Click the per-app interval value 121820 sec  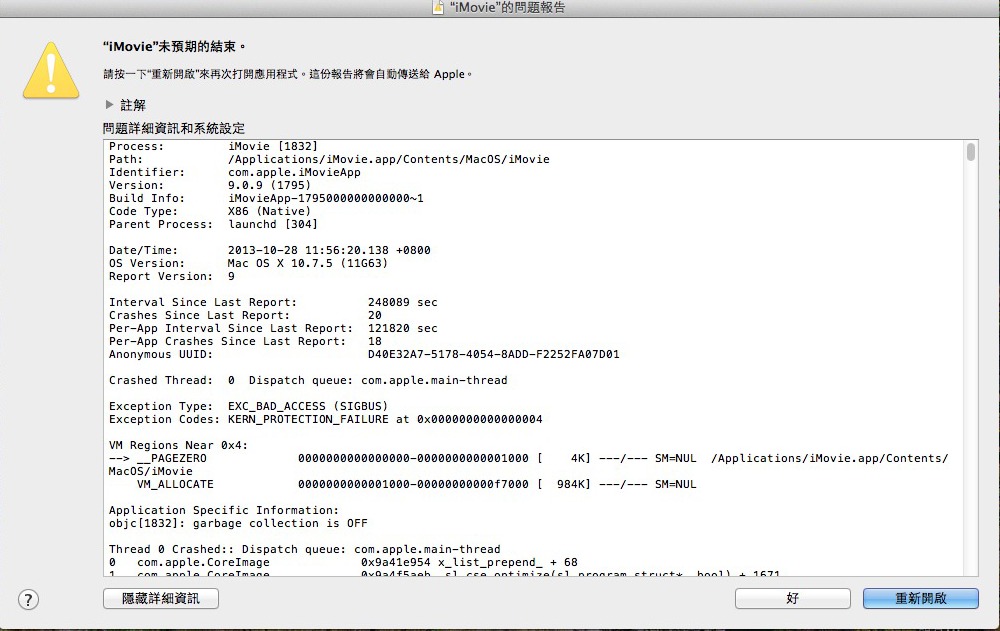coord(402,329)
